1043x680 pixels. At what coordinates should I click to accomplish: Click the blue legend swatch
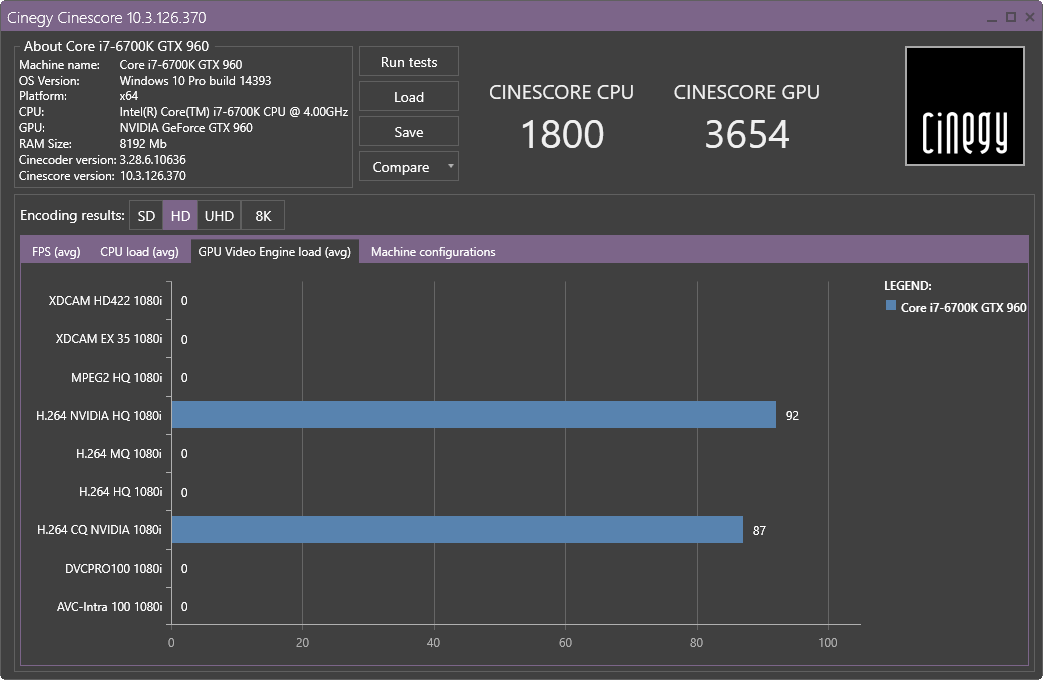(891, 306)
